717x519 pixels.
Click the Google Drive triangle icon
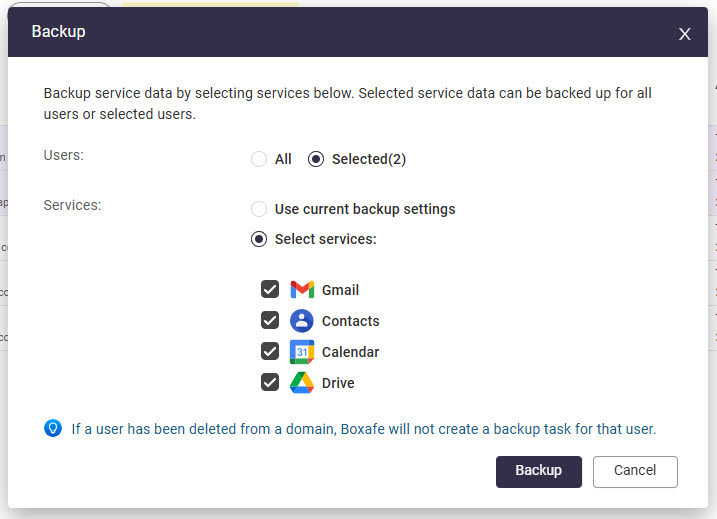(302, 383)
